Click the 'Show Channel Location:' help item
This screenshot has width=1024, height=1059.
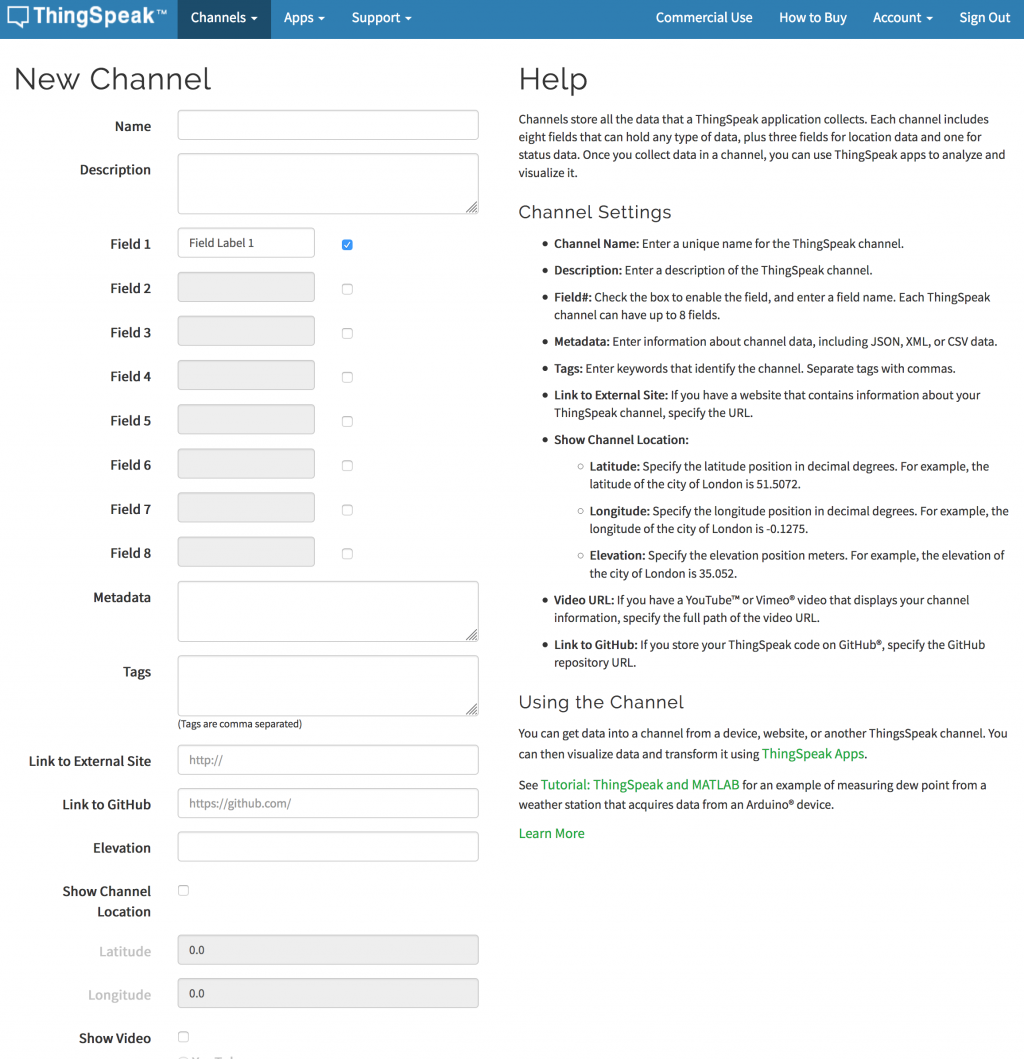621,440
